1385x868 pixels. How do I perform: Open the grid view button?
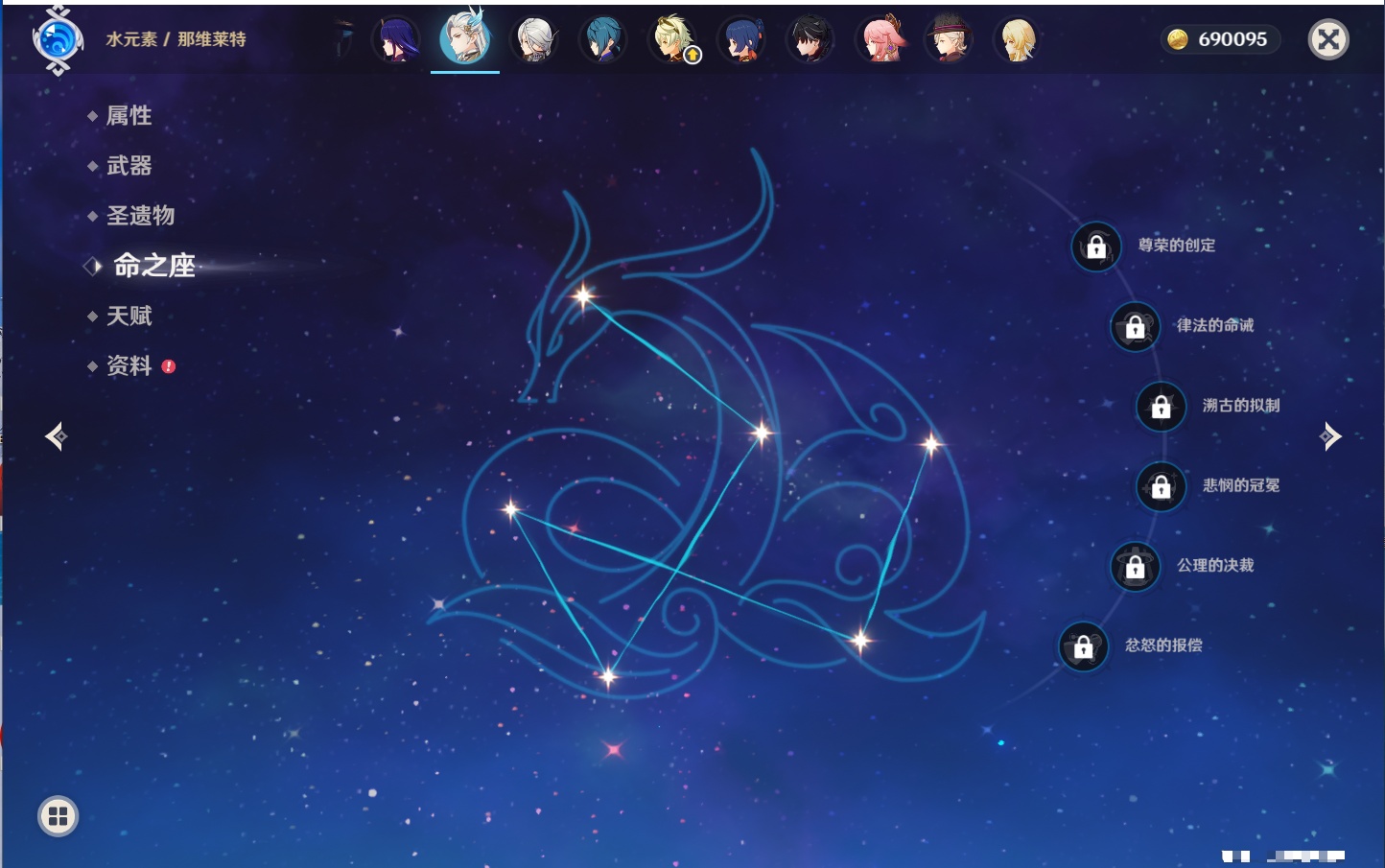[x=58, y=816]
